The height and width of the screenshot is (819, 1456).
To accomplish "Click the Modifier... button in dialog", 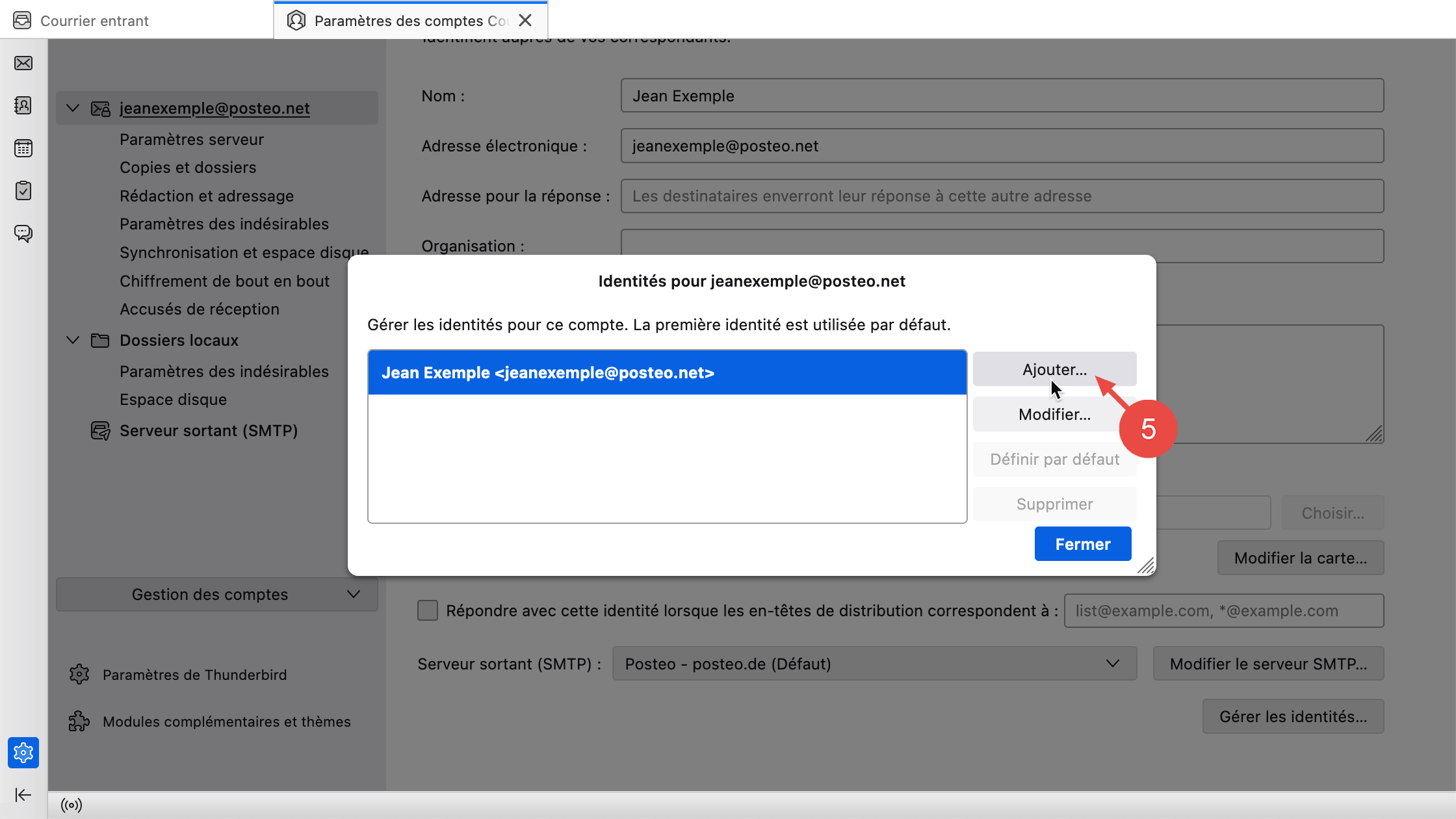I will 1054,414.
